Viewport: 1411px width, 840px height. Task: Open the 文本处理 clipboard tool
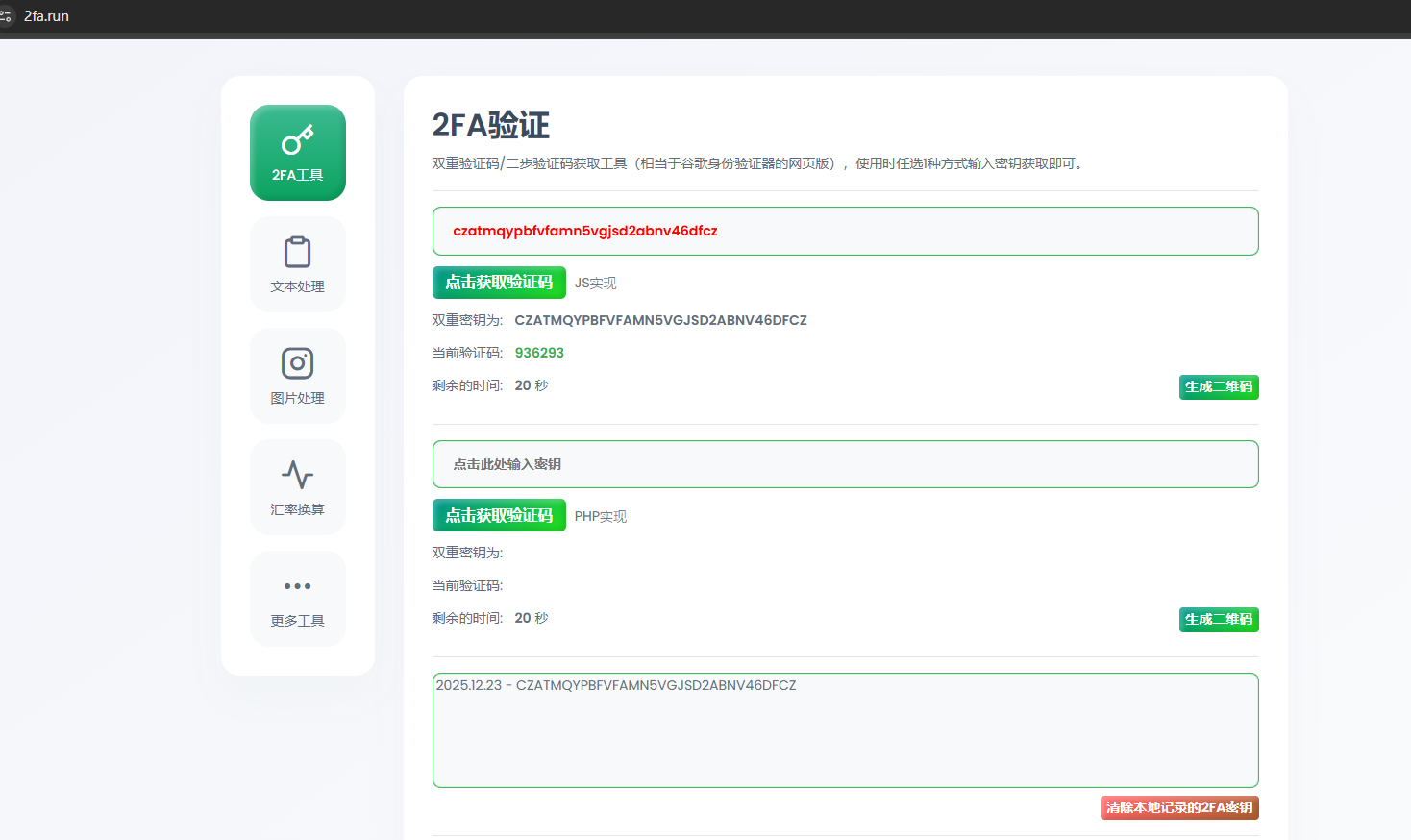click(x=297, y=263)
